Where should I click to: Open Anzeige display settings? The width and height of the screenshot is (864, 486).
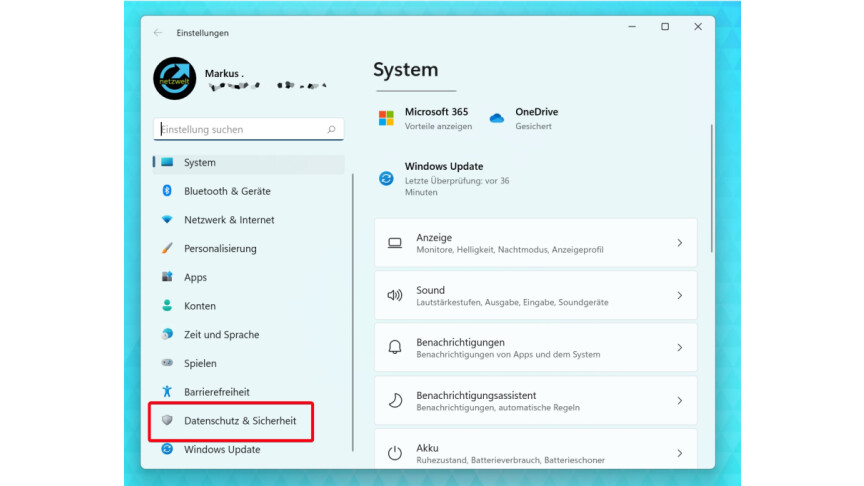[x=536, y=243]
